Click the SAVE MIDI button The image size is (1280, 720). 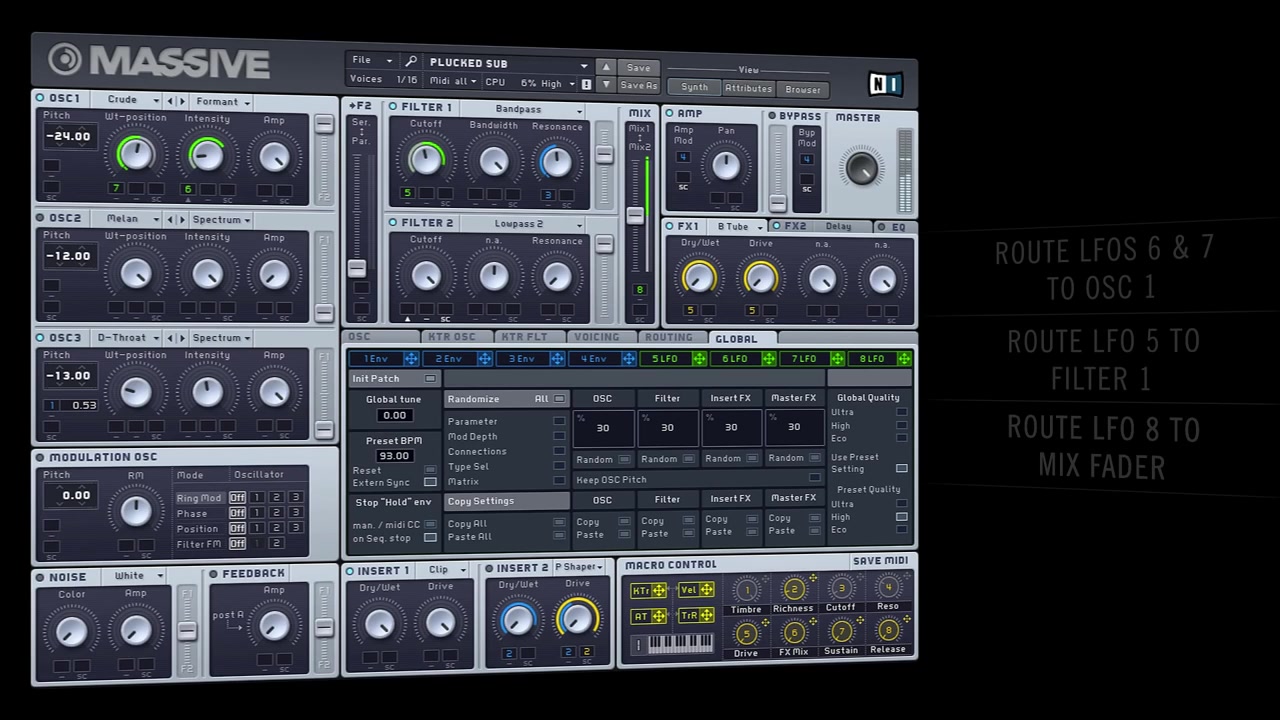point(880,561)
